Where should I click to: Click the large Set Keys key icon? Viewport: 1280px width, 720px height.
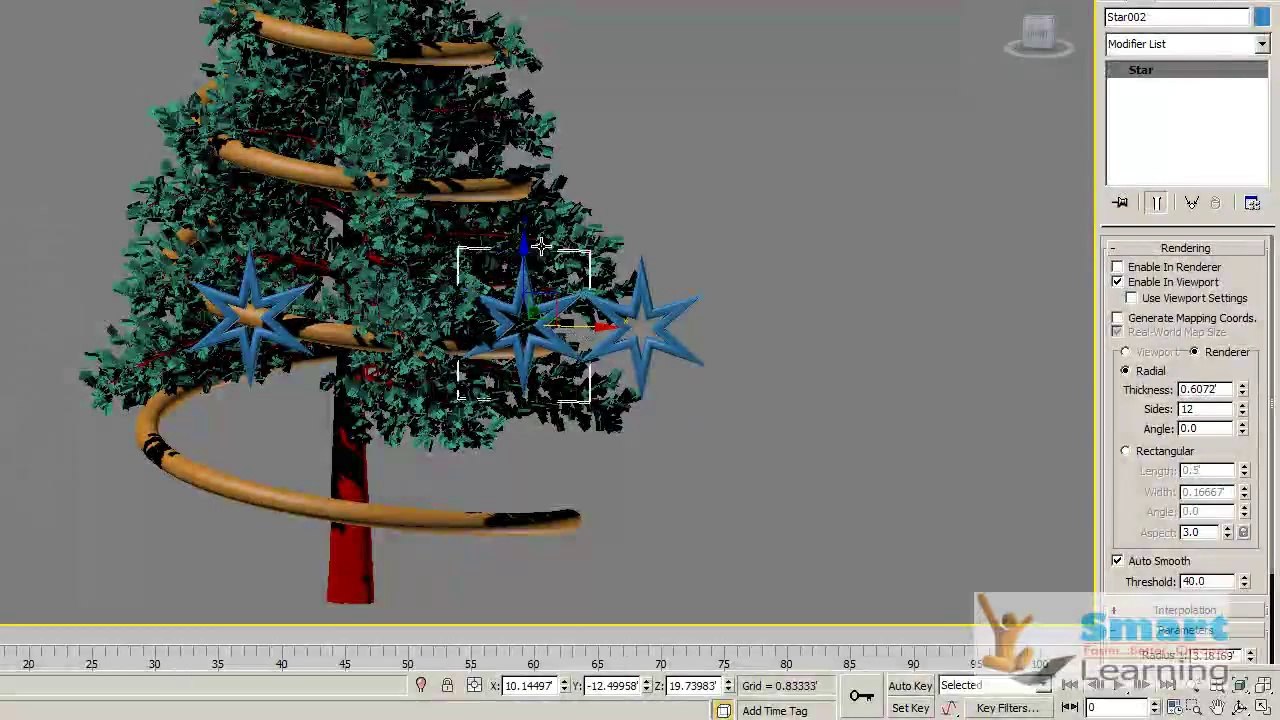[861, 696]
